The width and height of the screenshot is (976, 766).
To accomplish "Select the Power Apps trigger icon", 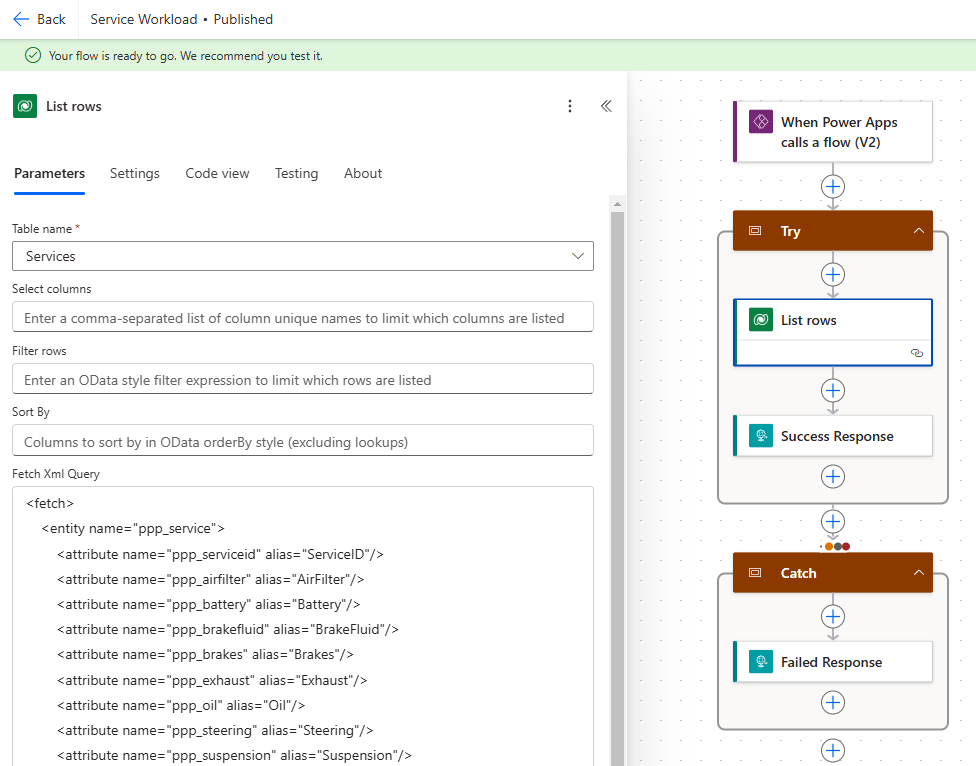I will [760, 122].
